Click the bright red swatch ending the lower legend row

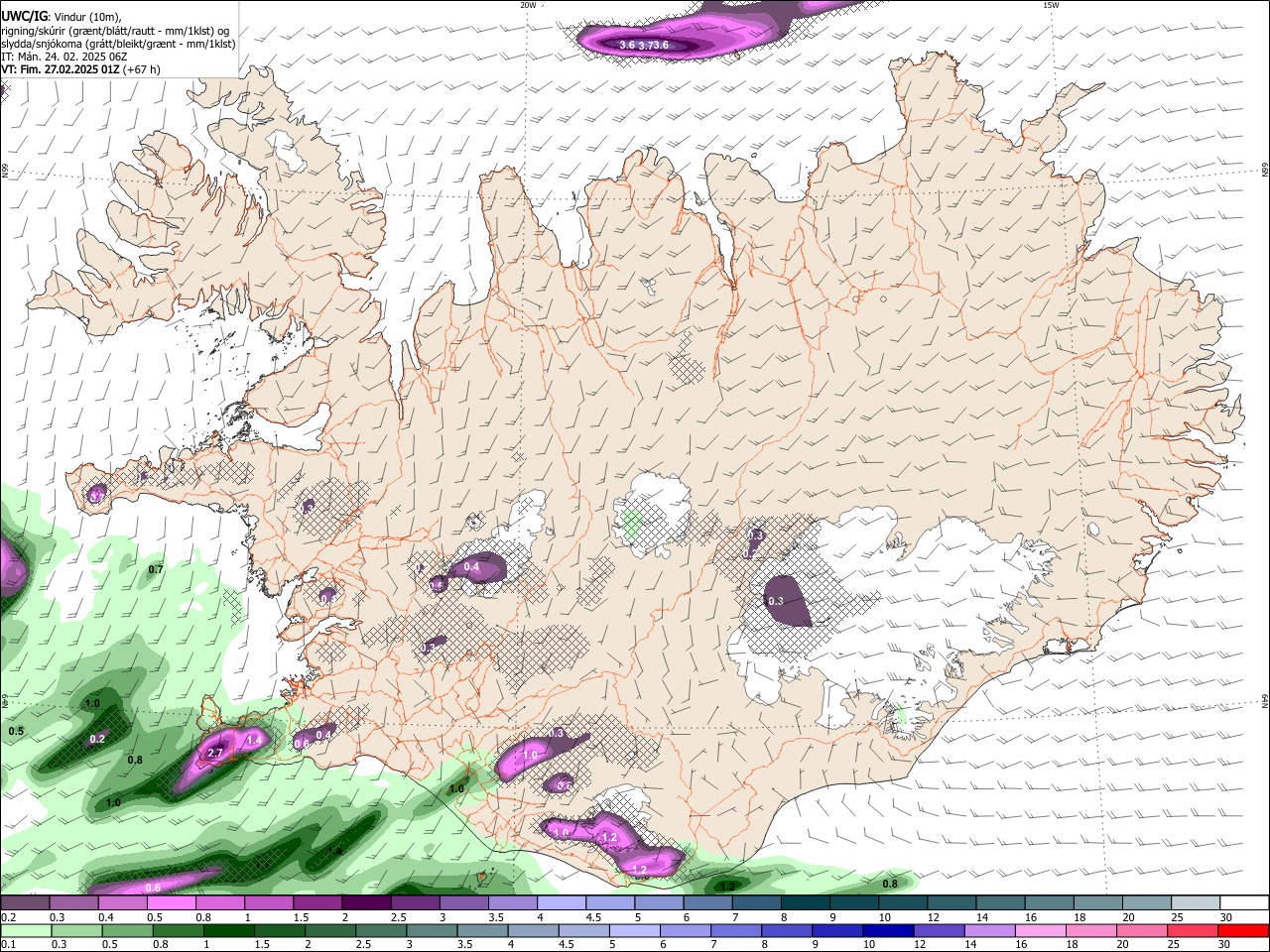(x=1244, y=930)
